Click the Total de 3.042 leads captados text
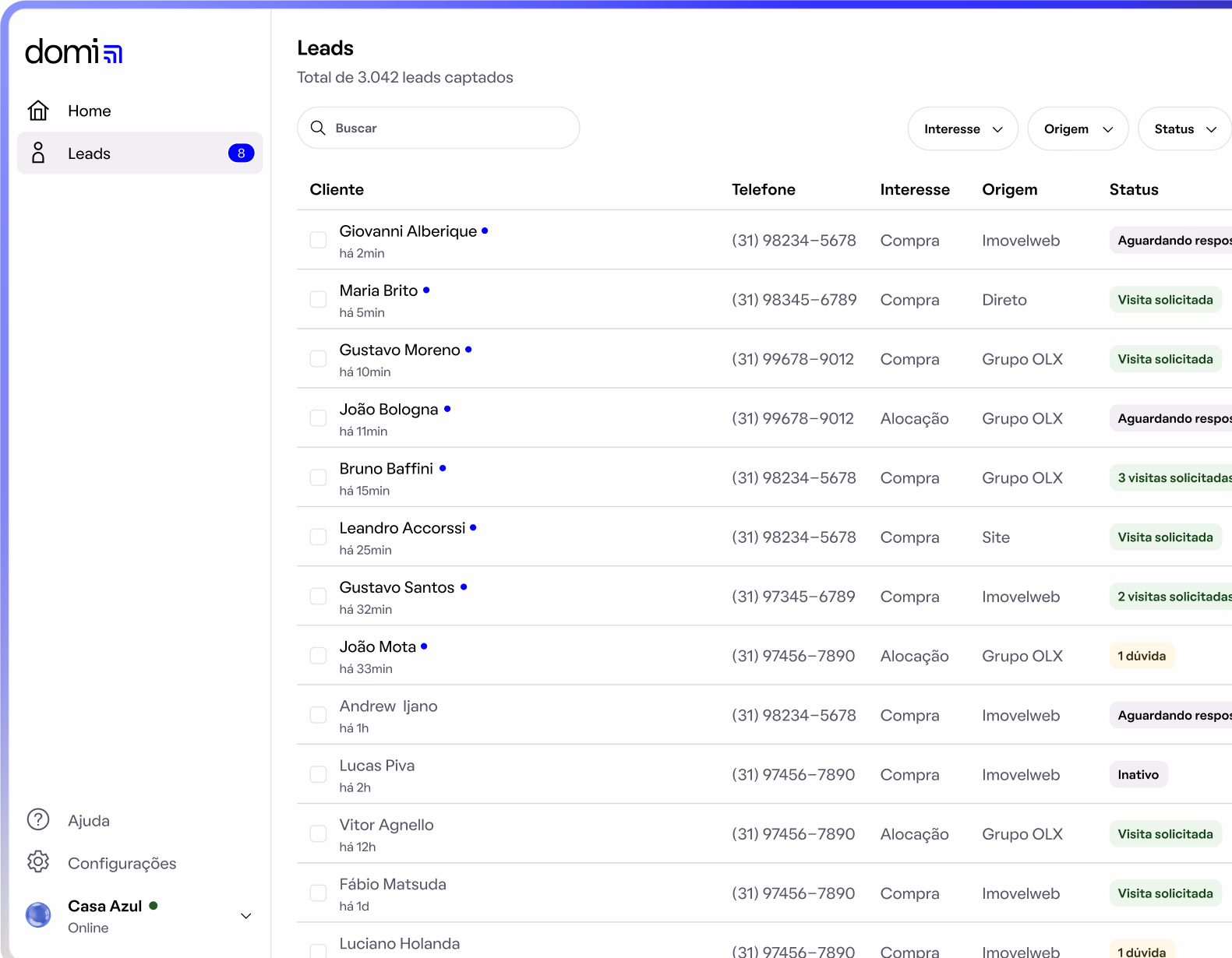The height and width of the screenshot is (958, 1232). tap(405, 77)
